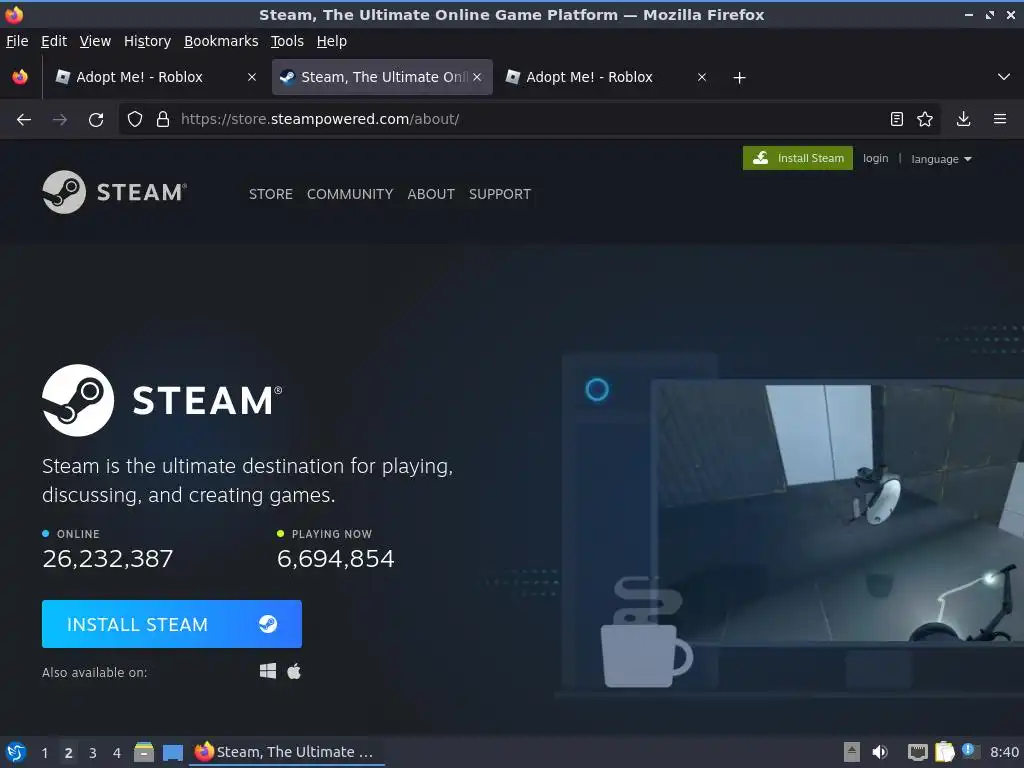Viewport: 1024px width, 768px height.
Task: Open the Bookmarks menu
Action: (x=221, y=41)
